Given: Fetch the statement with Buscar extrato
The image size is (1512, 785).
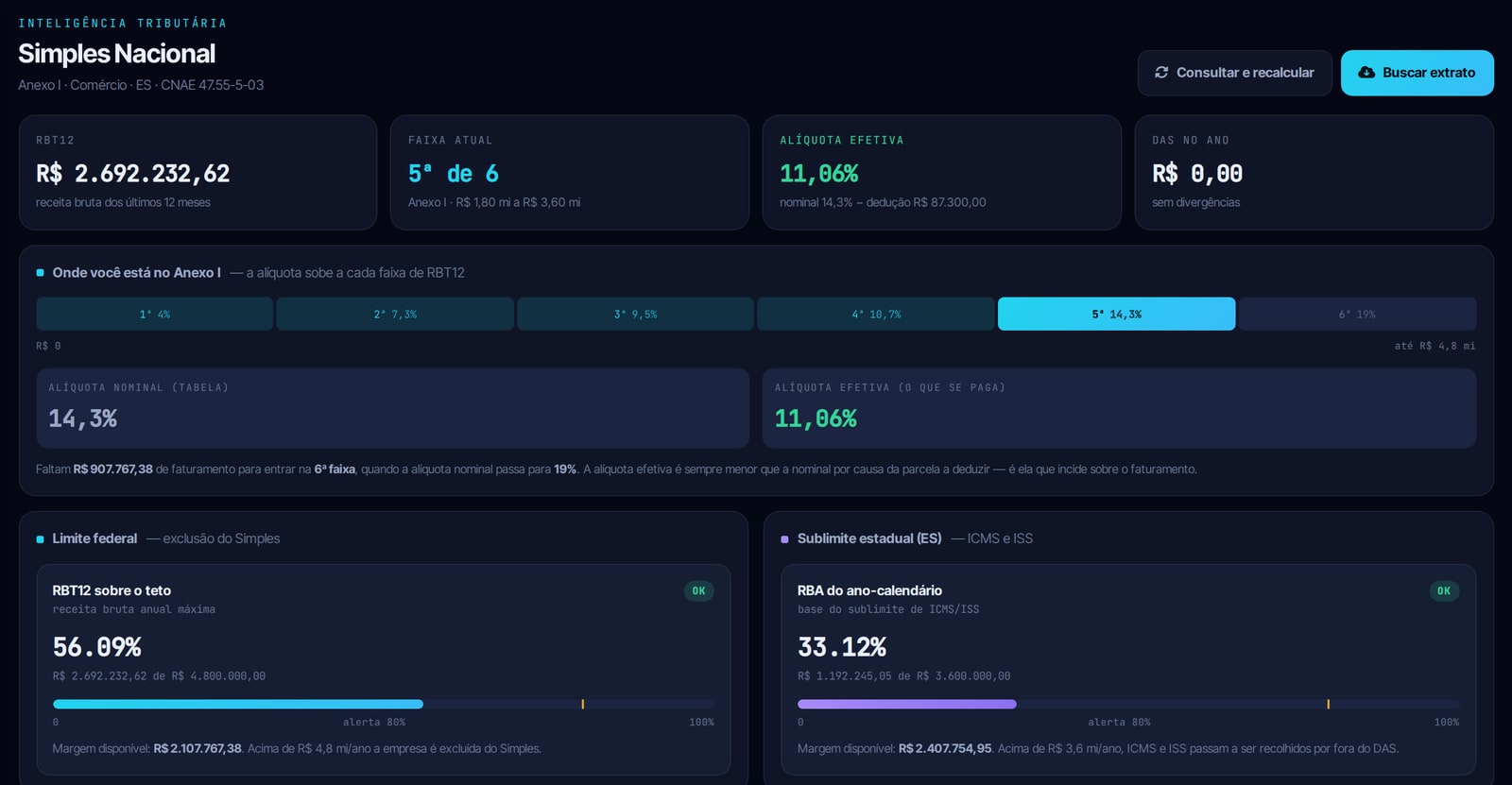Looking at the screenshot, I should pos(1417,73).
